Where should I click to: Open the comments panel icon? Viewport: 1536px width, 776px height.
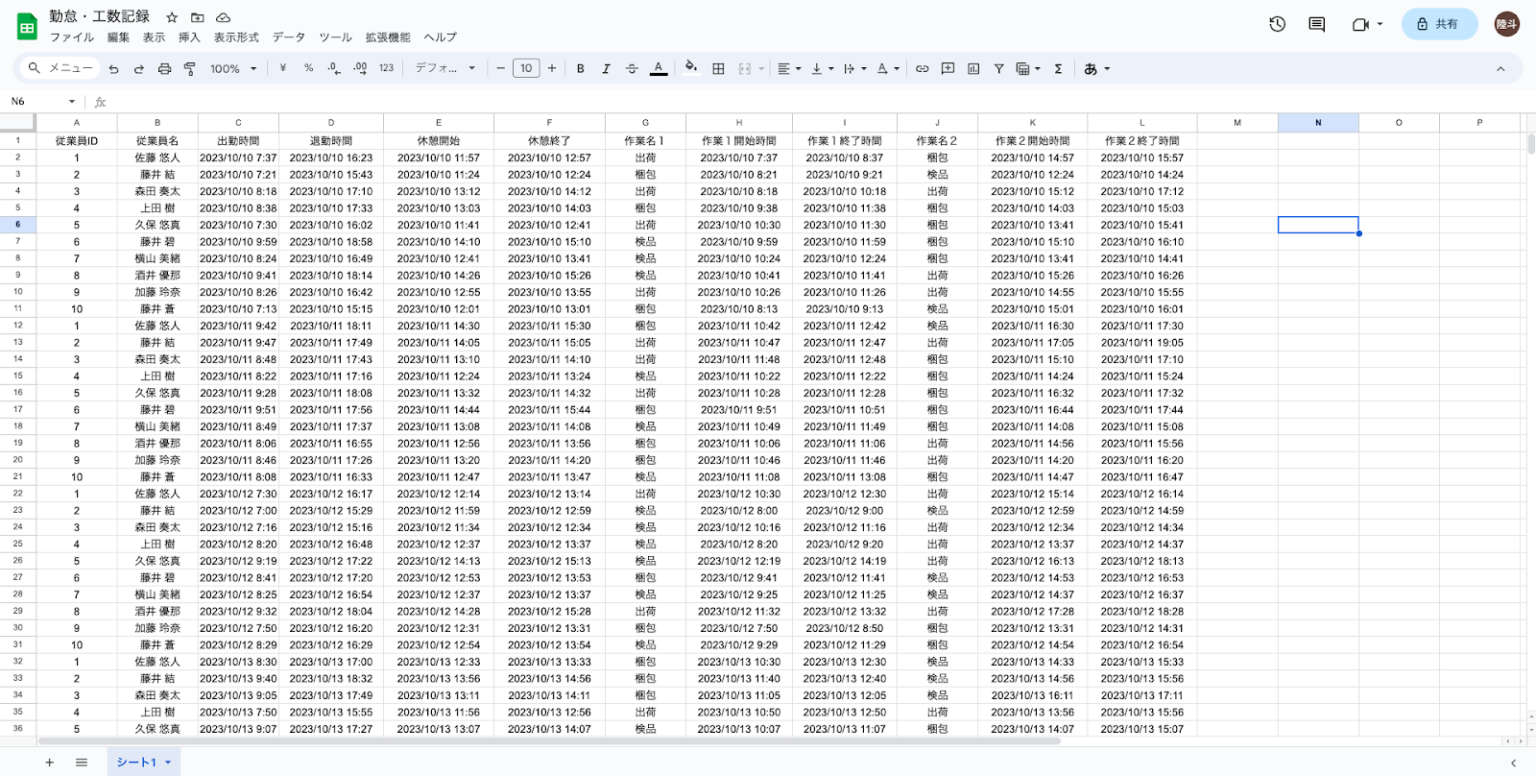pyautogui.click(x=1317, y=24)
